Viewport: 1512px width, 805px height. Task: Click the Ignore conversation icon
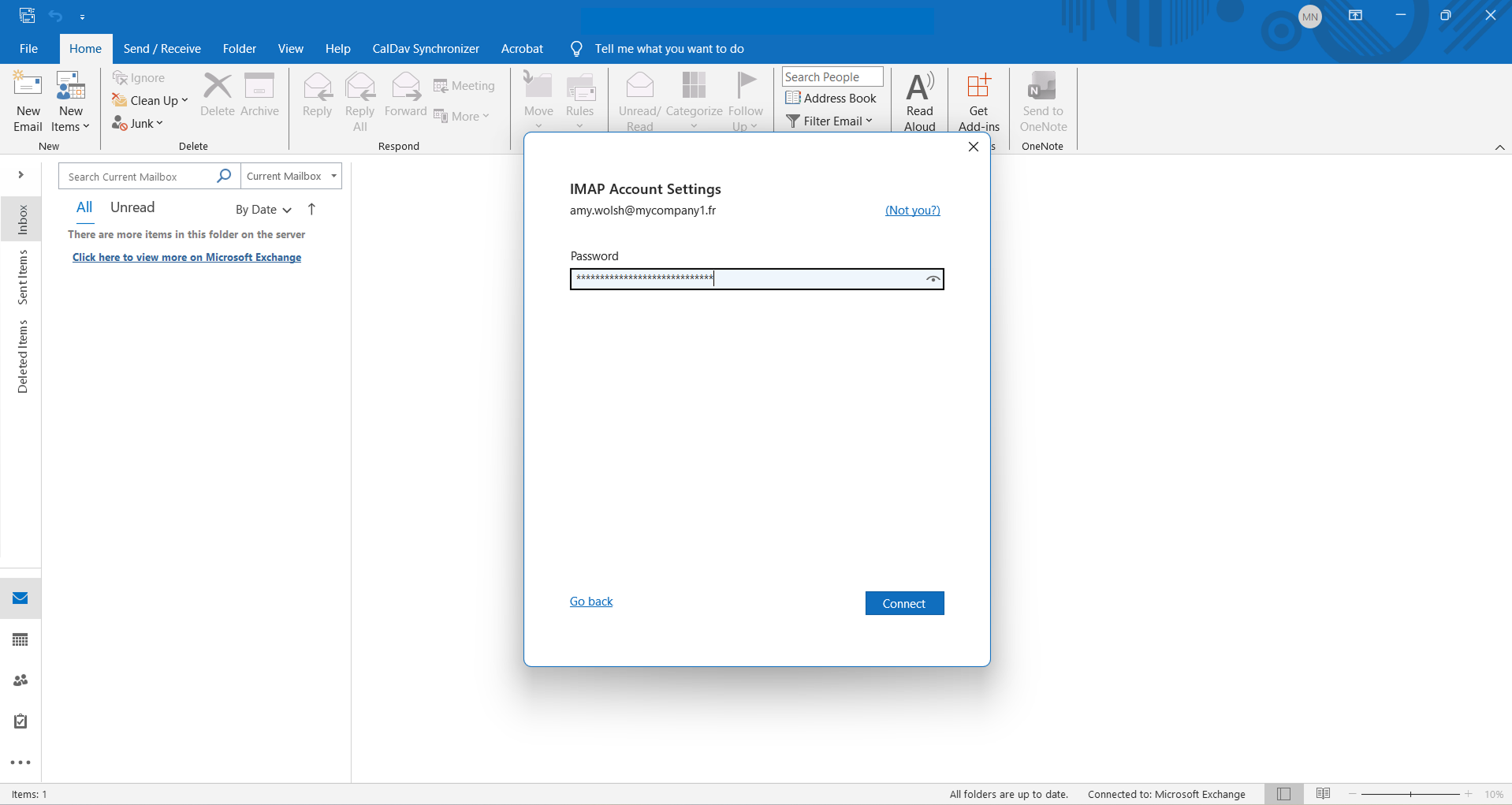120,78
